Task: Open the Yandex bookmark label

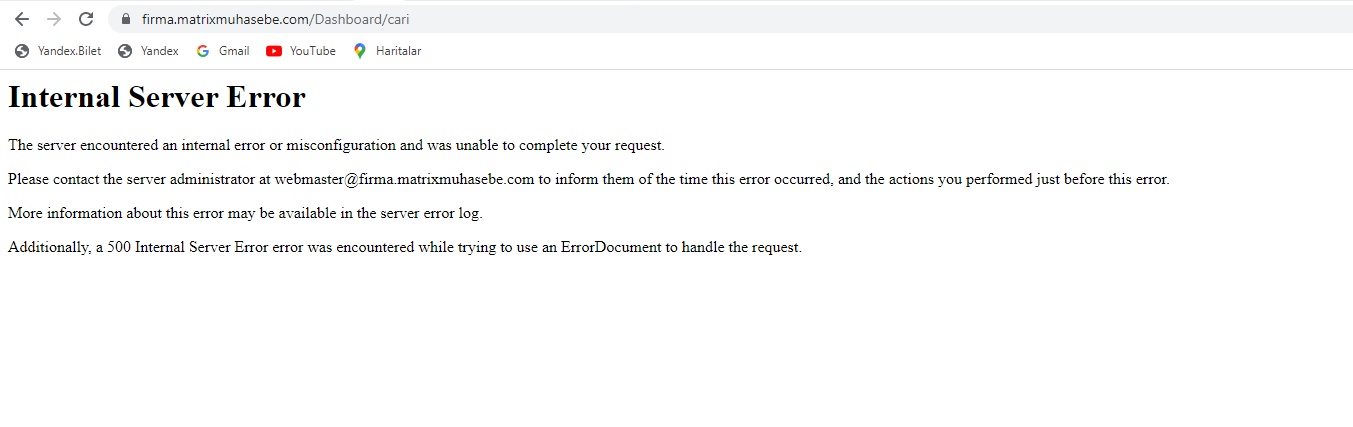Action: pos(159,51)
